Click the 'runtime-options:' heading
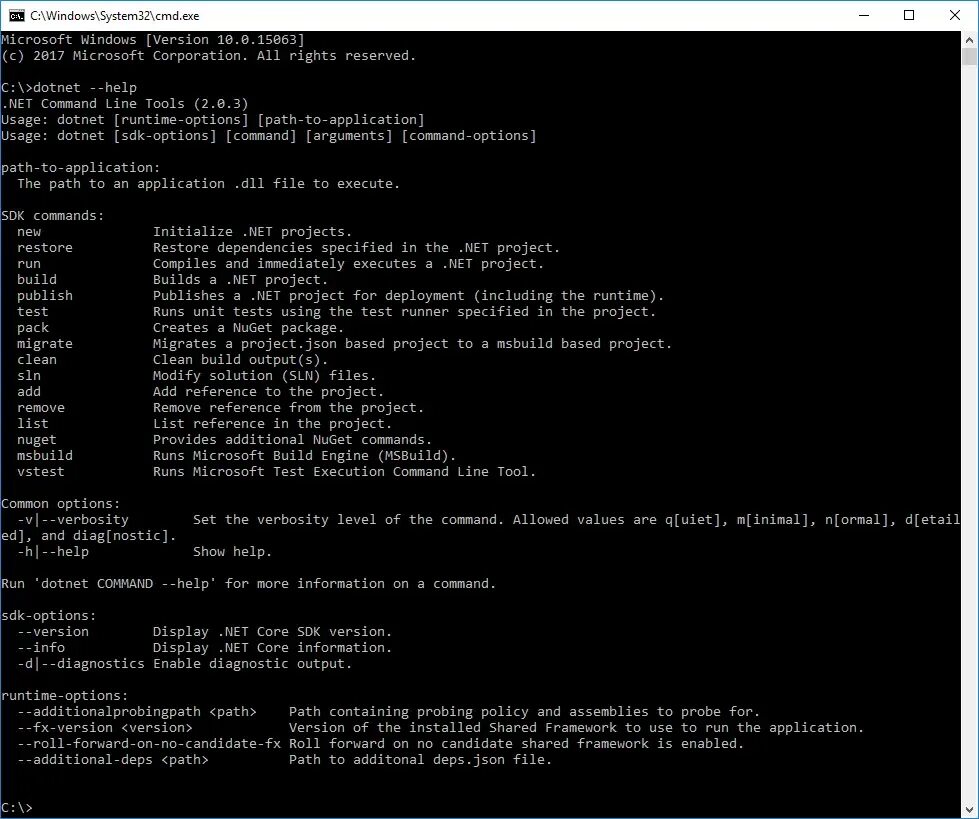 pyautogui.click(x=64, y=696)
